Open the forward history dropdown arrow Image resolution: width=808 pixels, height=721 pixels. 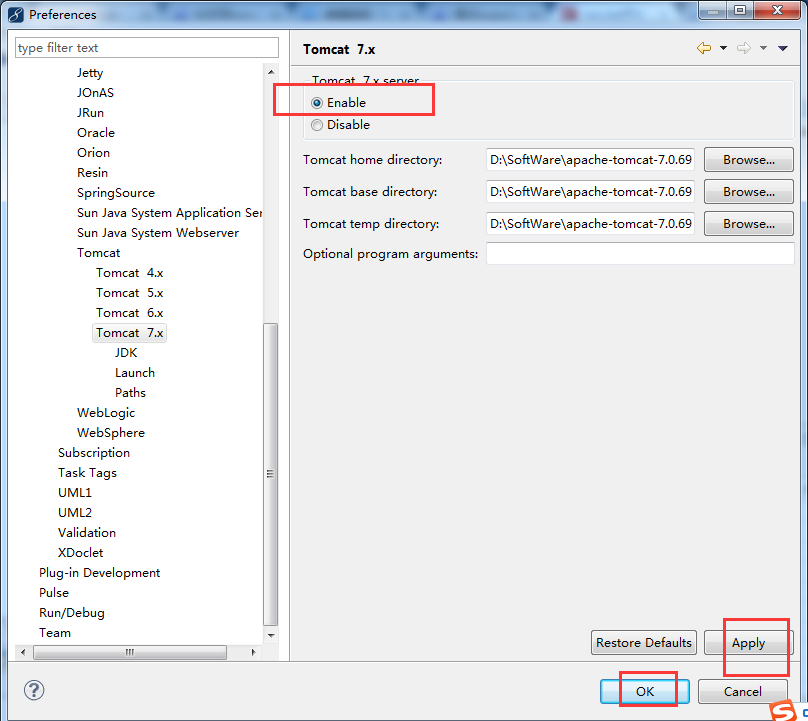(x=764, y=48)
